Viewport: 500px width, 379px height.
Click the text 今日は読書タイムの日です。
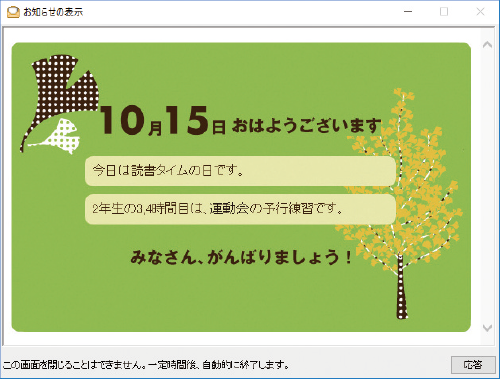click(x=168, y=171)
